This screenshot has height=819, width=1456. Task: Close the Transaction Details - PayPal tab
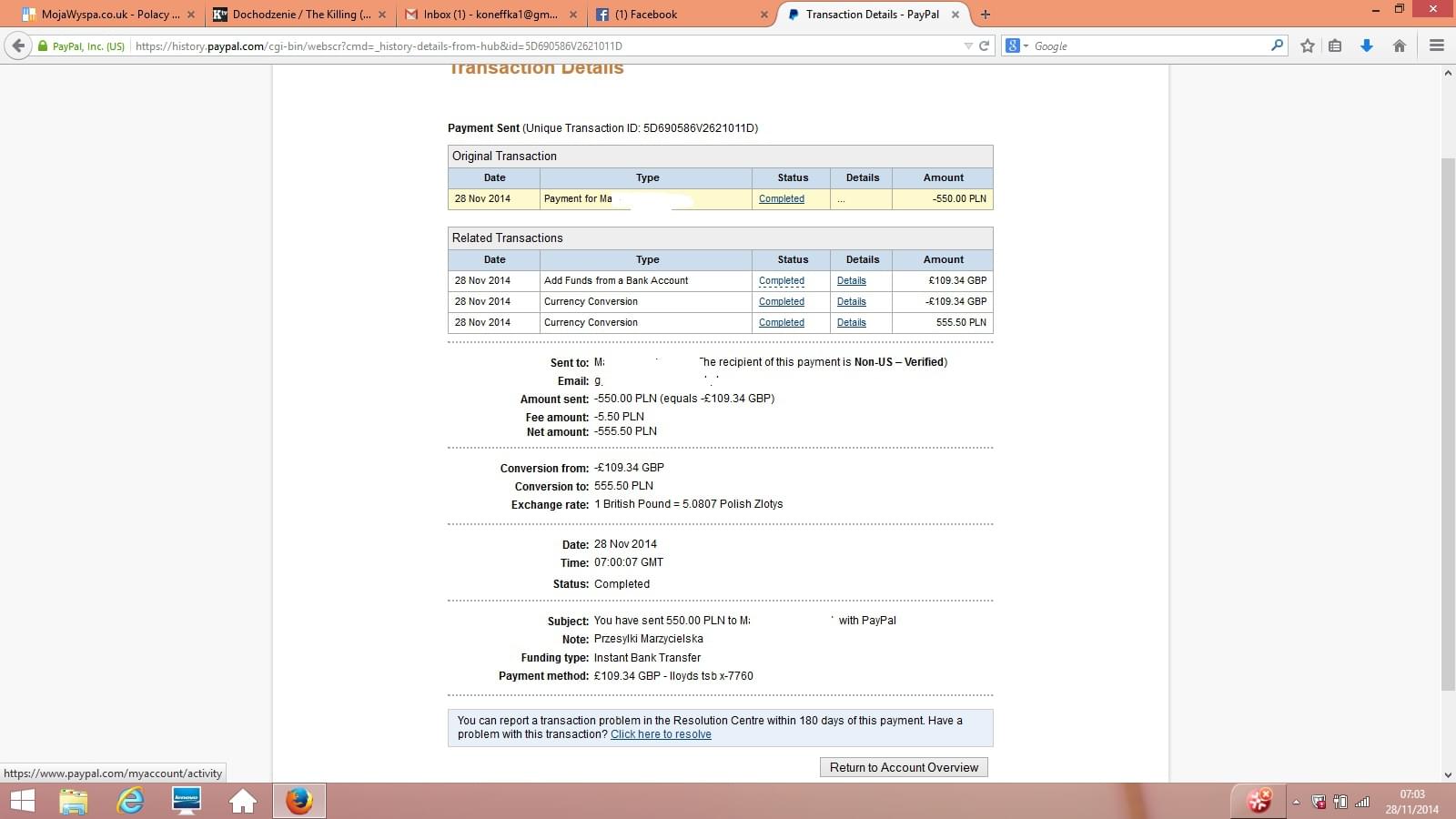(x=955, y=15)
